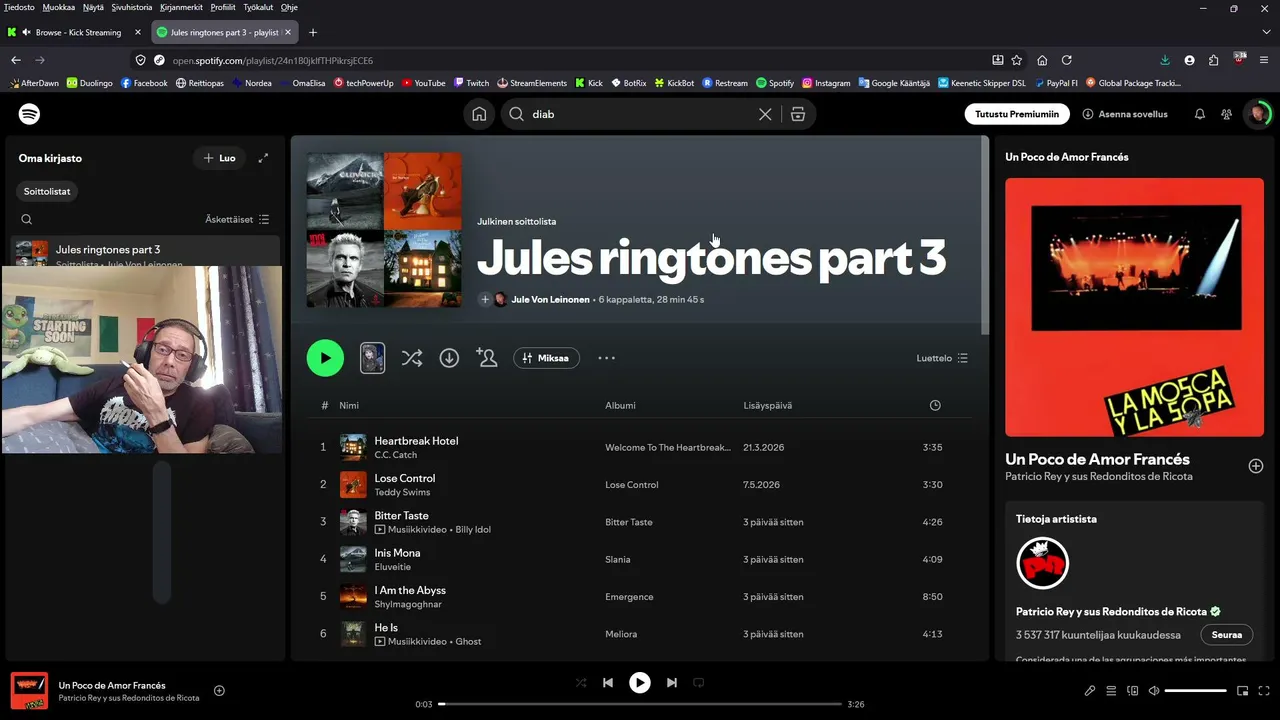Viewport: 1280px width, 720px height.
Task: Adjust the volume slider
Action: click(1196, 690)
